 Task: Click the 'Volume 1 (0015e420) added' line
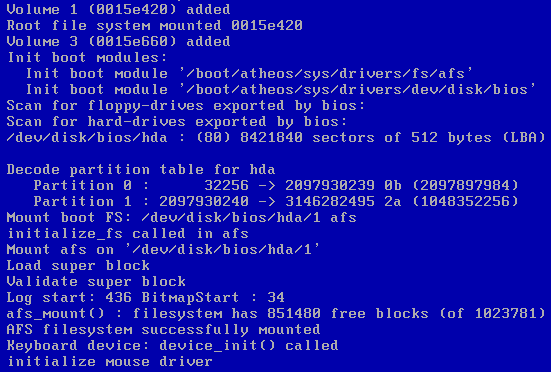tap(118, 9)
